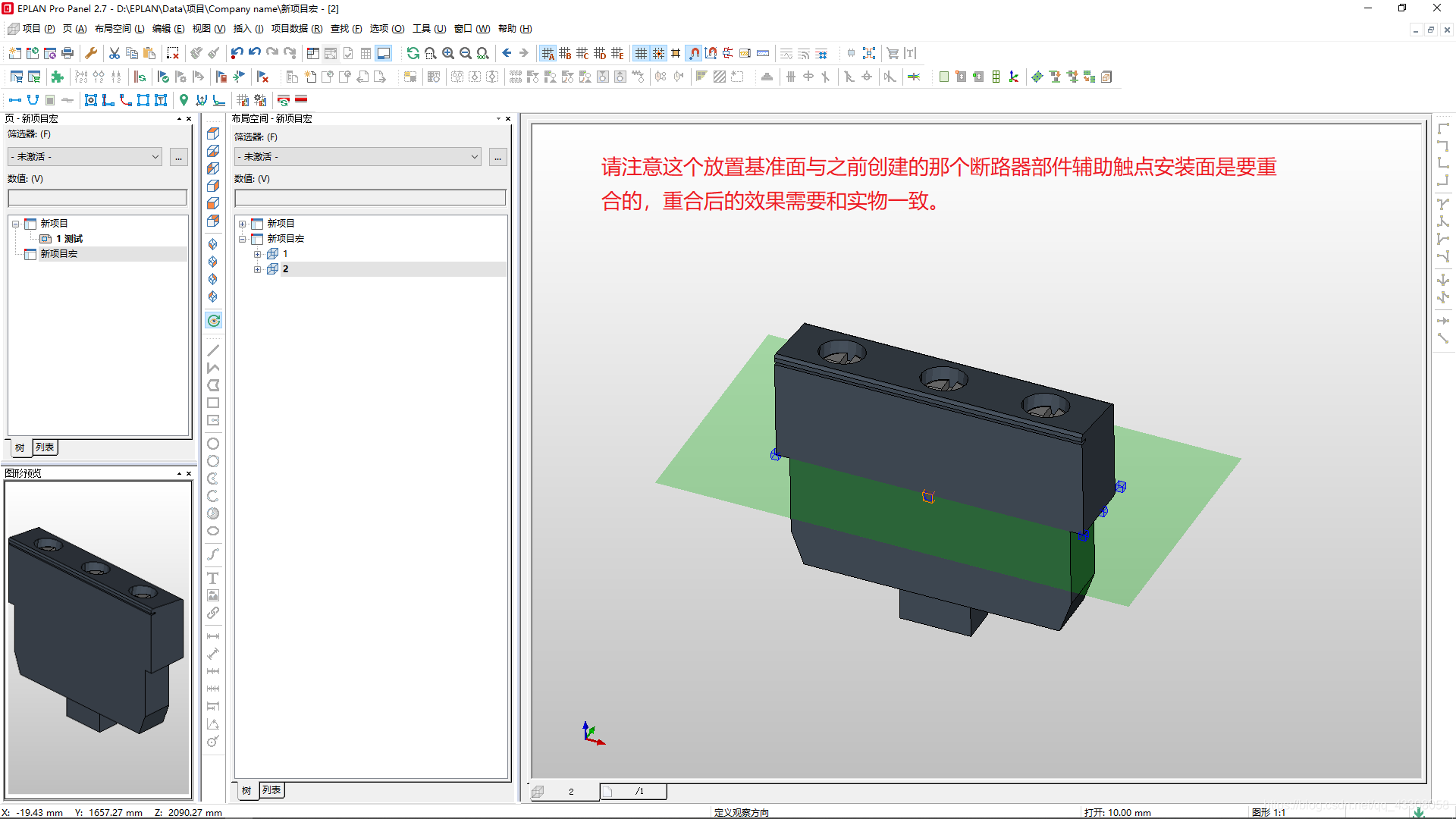Image resolution: width=1456 pixels, height=819 pixels.
Task: Switch to 列表 tab in page navigator
Action: pyautogui.click(x=45, y=447)
